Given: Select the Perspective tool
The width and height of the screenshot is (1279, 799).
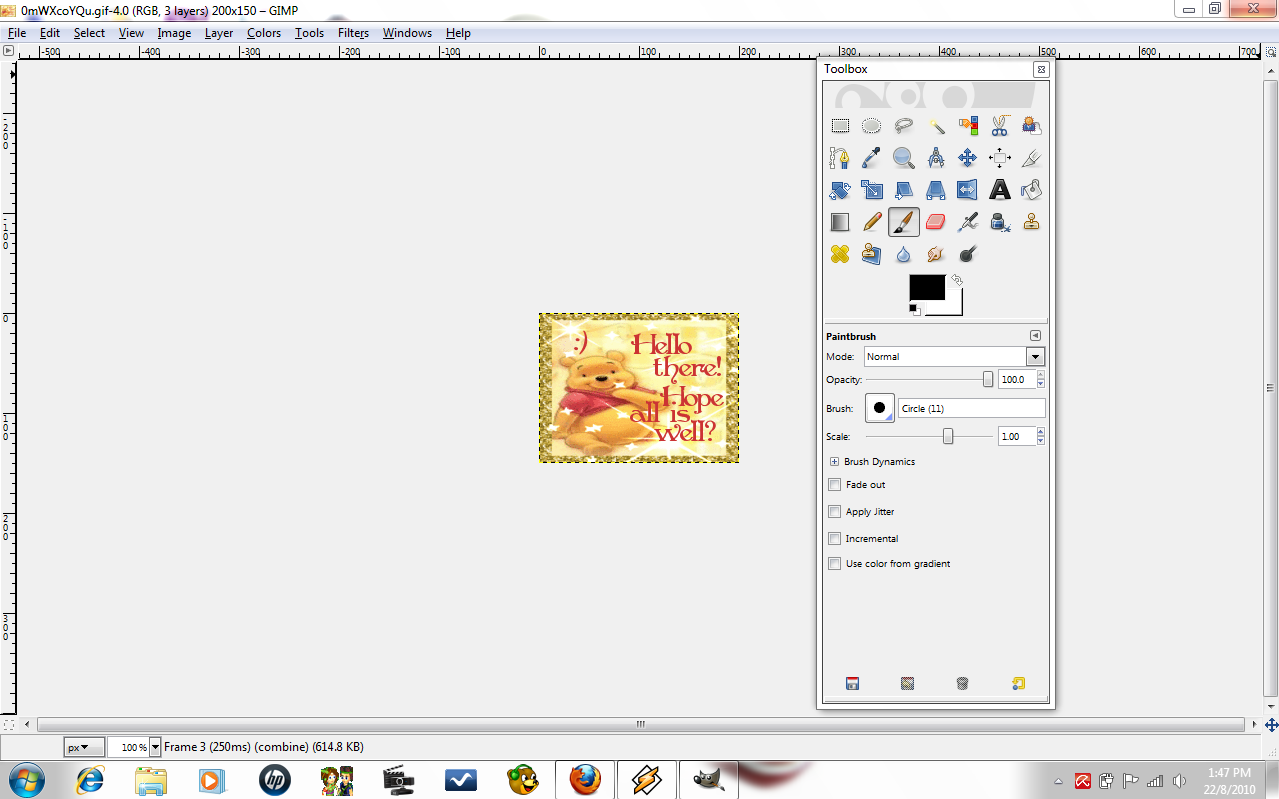Looking at the screenshot, I should tap(936, 190).
